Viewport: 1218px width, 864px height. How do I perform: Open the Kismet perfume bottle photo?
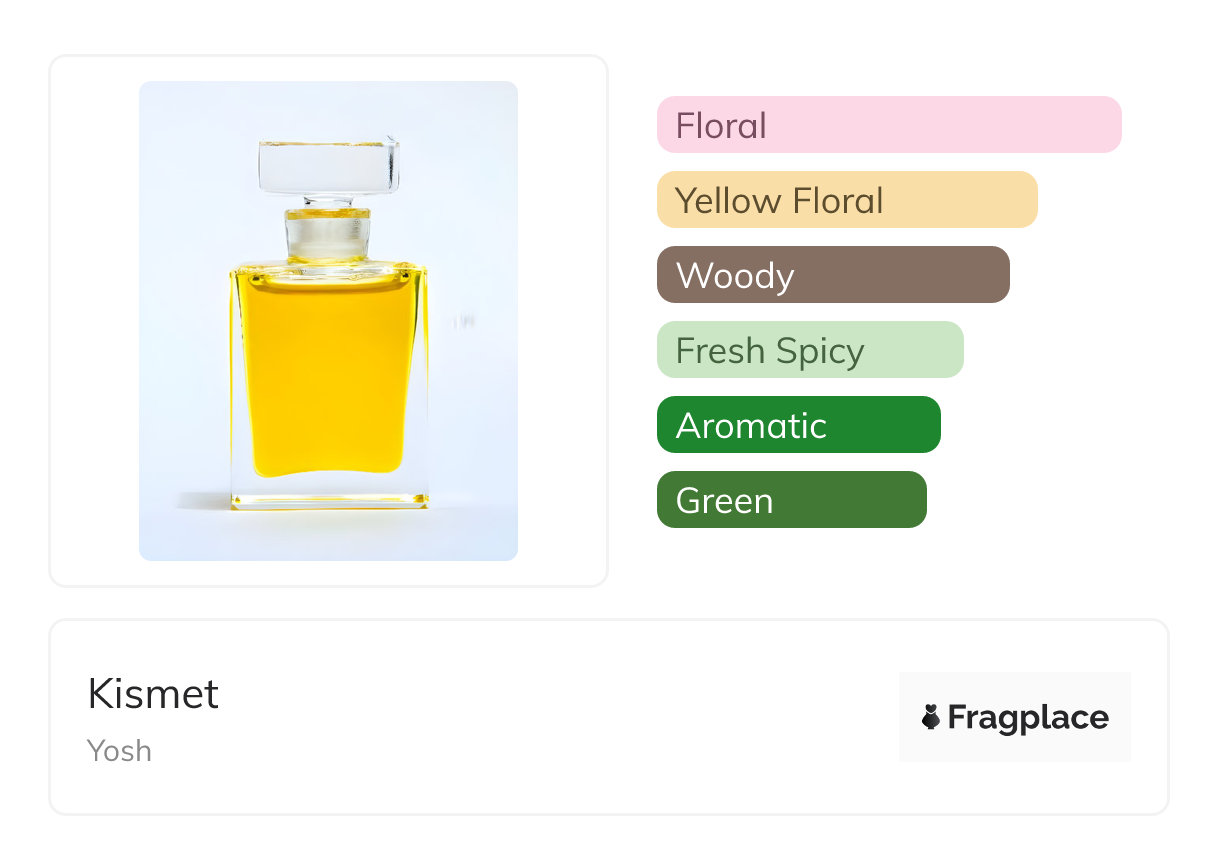[x=328, y=320]
